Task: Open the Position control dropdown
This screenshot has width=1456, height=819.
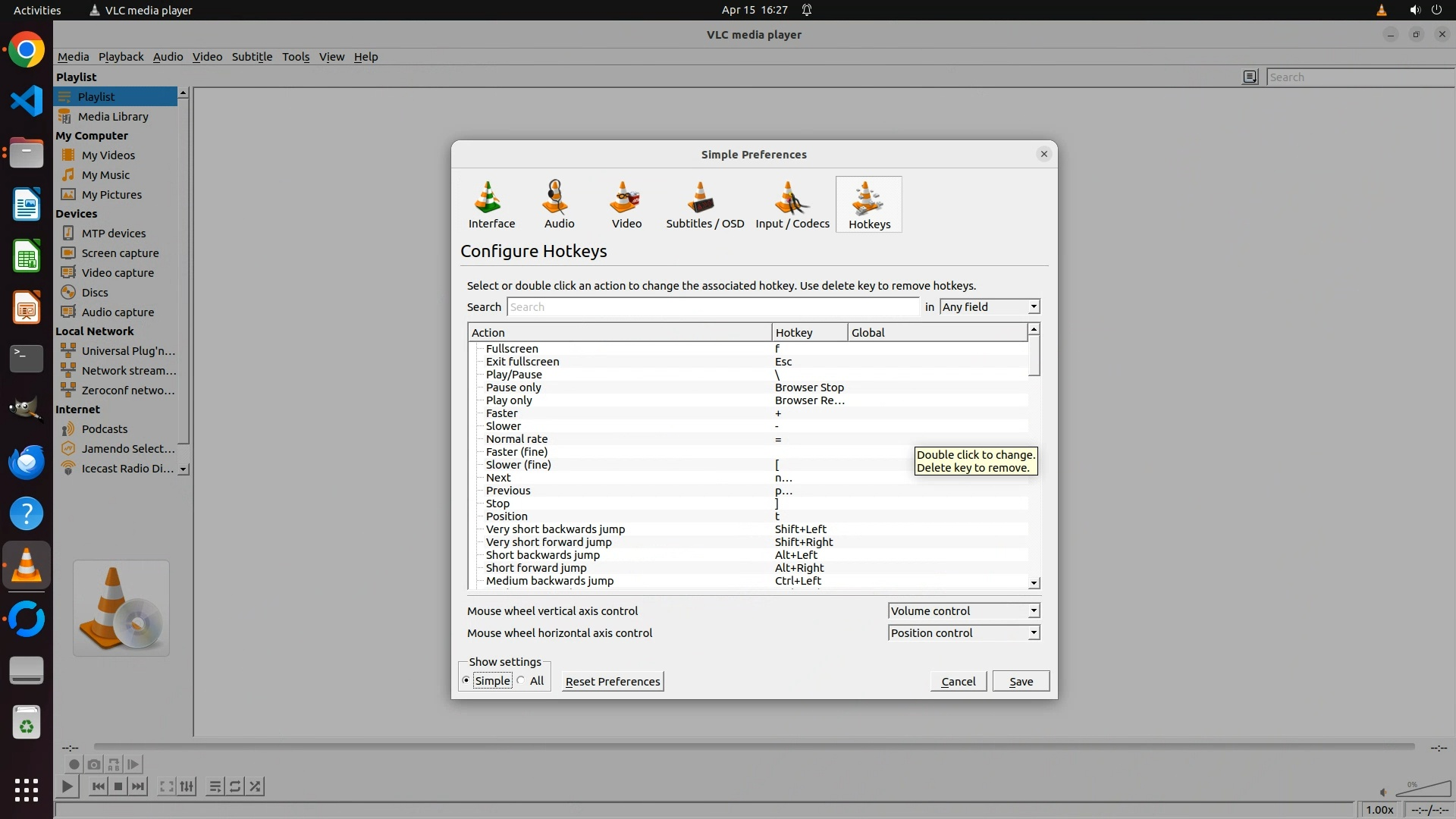Action: point(963,633)
